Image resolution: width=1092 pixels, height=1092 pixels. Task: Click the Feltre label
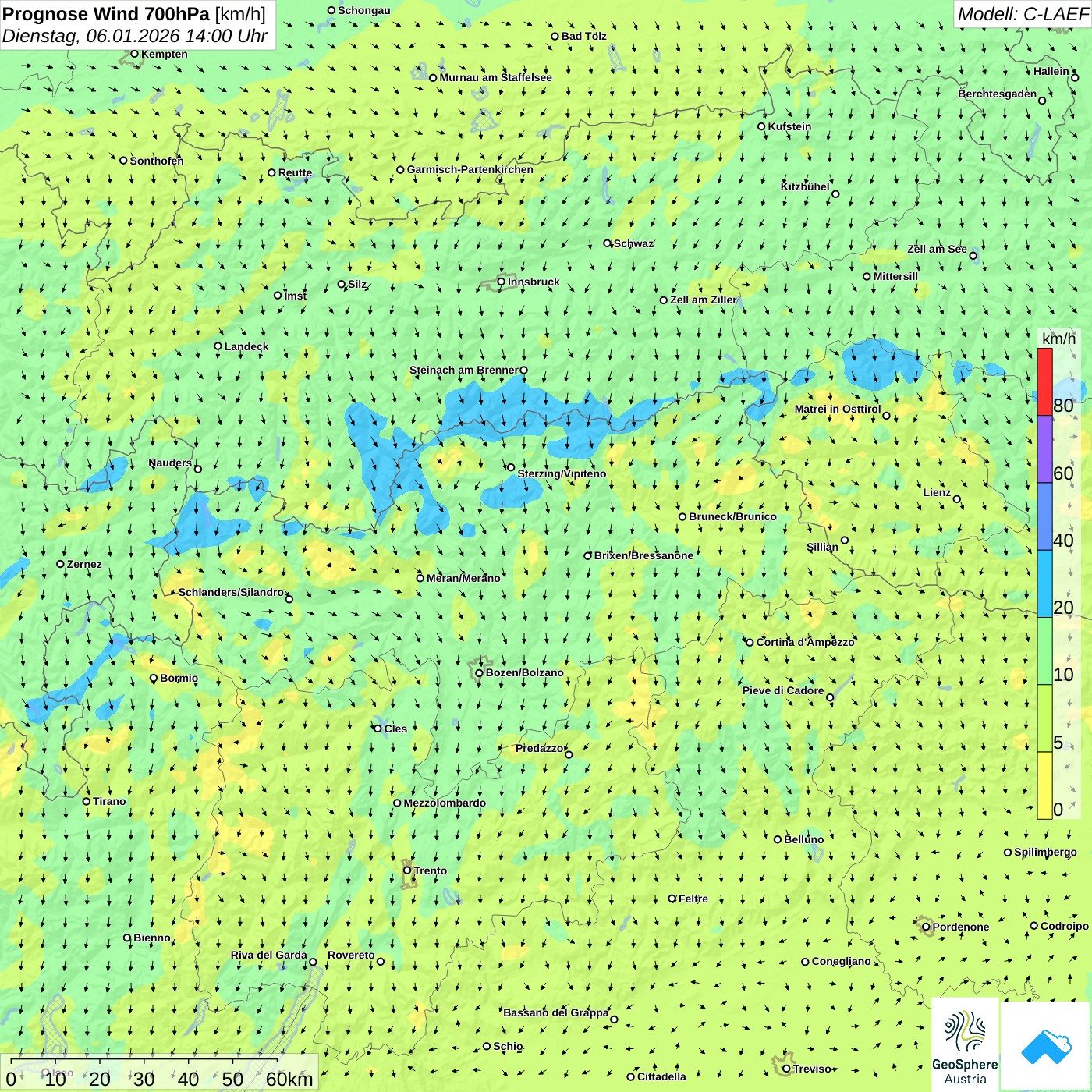tap(693, 899)
